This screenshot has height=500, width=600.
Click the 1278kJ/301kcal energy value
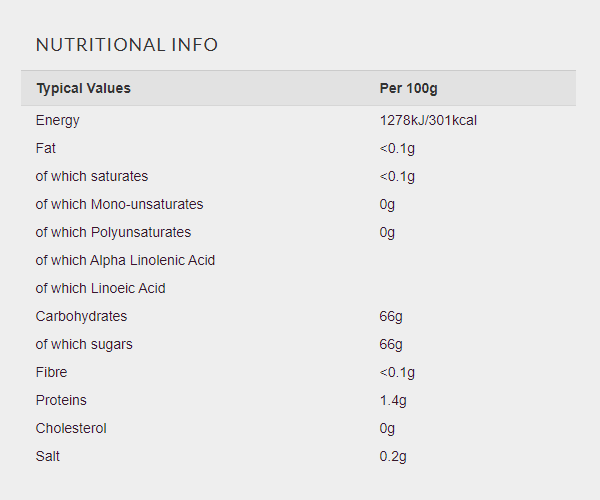tap(428, 121)
